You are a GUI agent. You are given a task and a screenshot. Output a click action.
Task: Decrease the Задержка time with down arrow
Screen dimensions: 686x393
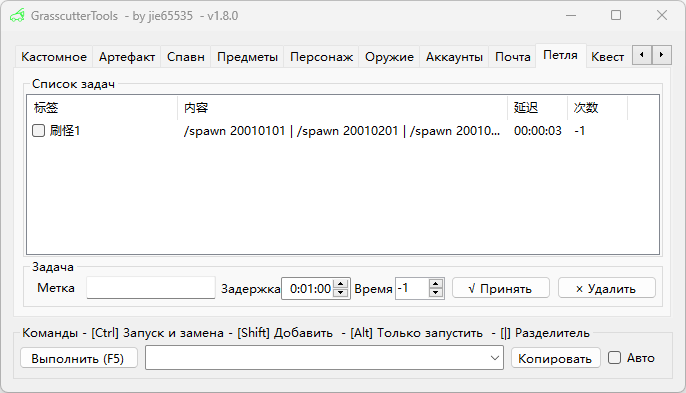[x=340, y=293]
